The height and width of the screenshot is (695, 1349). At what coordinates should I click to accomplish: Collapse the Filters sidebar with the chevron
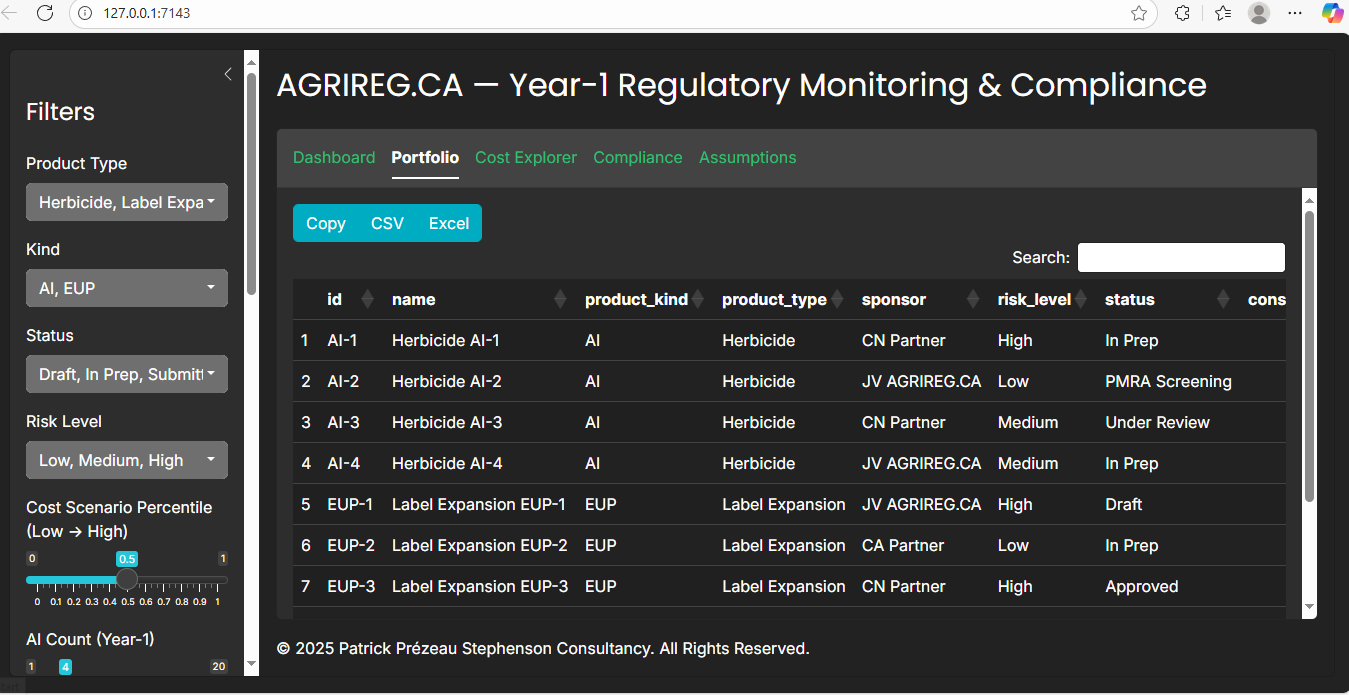click(227, 74)
